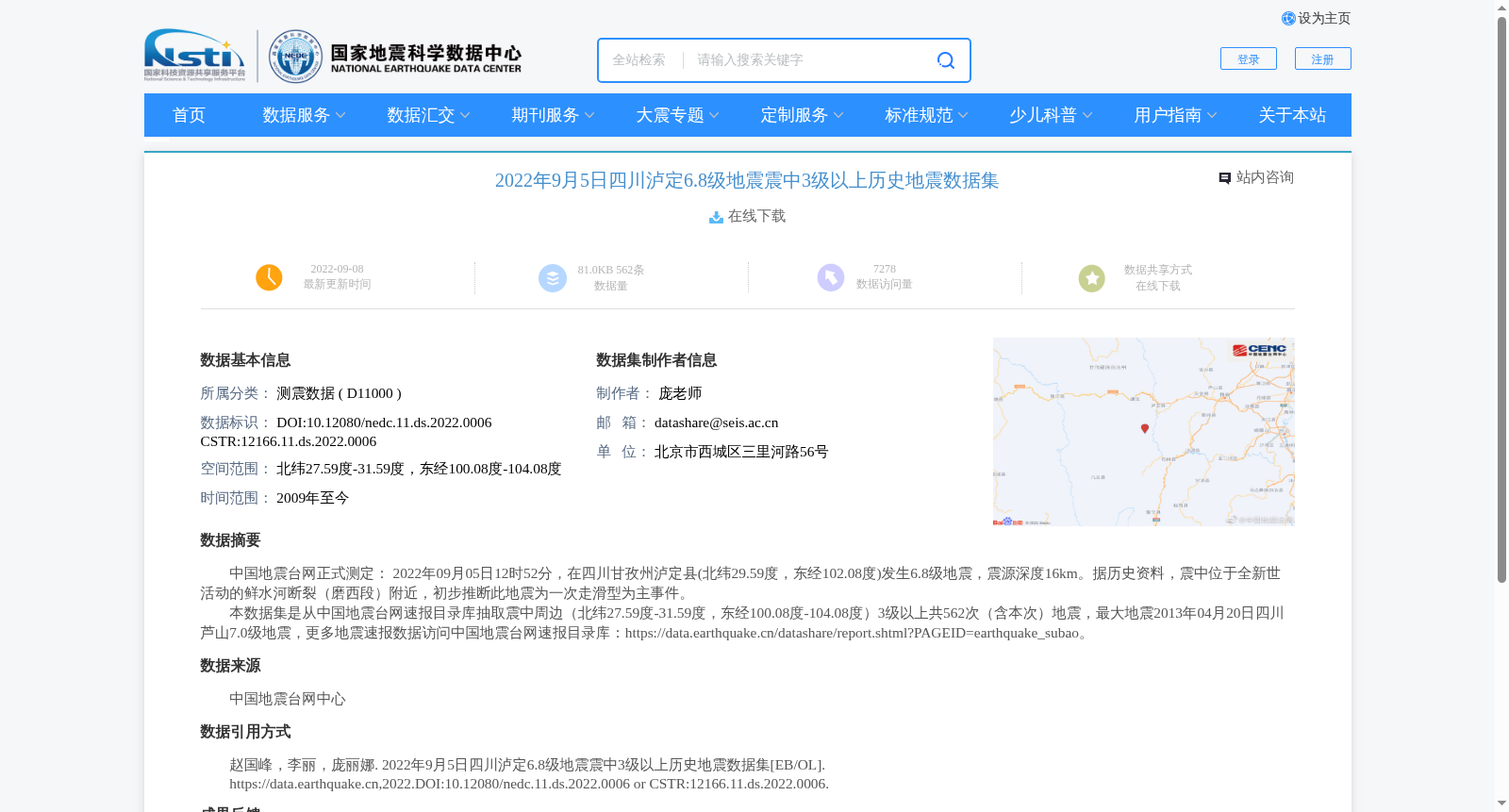Click the DOI:10.12080/nedc.11.ds.2022.0006 identifier text

(384, 423)
